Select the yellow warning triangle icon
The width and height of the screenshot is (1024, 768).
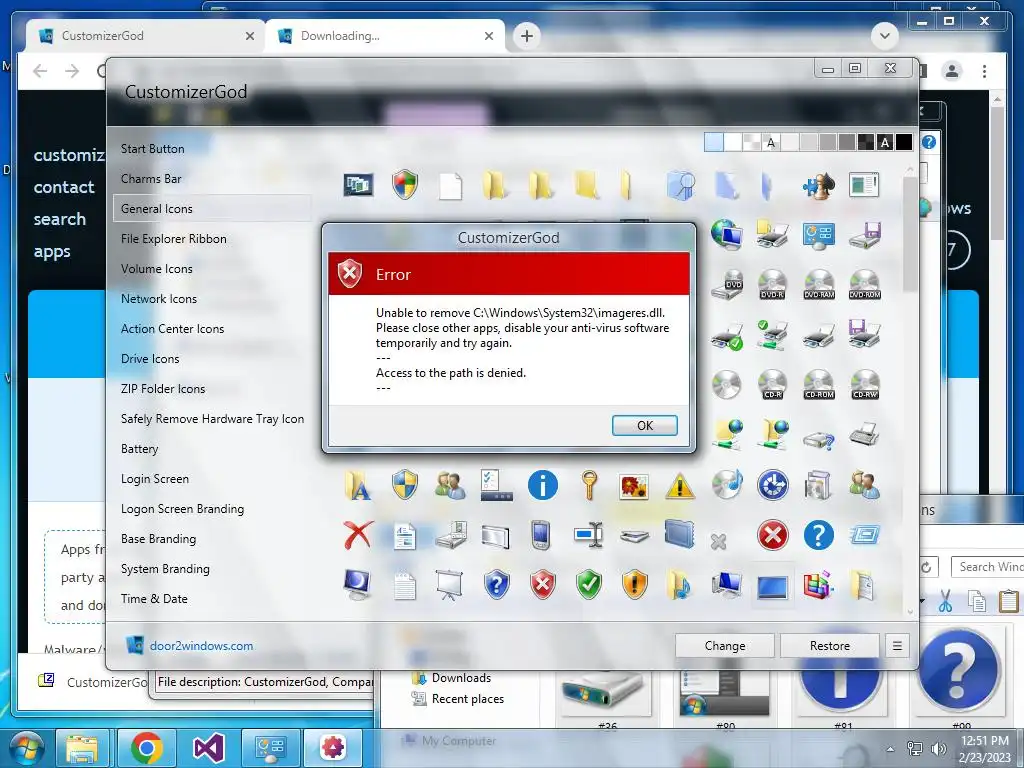tap(680, 487)
